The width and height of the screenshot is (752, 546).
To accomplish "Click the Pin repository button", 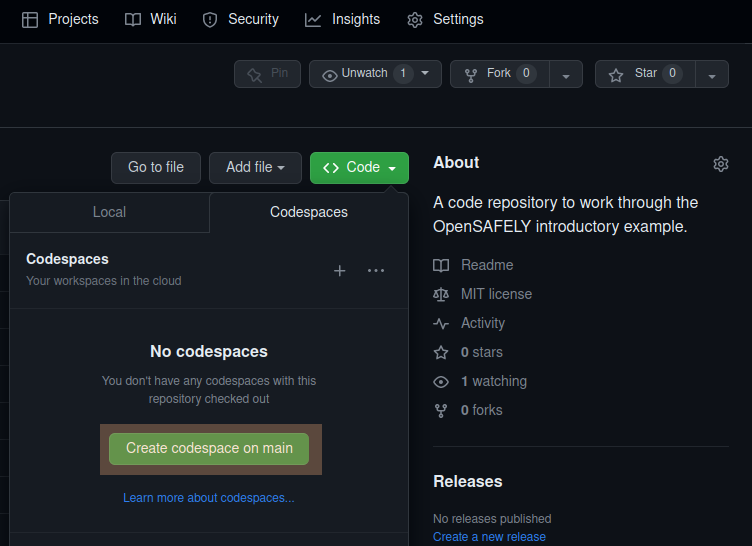I will [268, 74].
